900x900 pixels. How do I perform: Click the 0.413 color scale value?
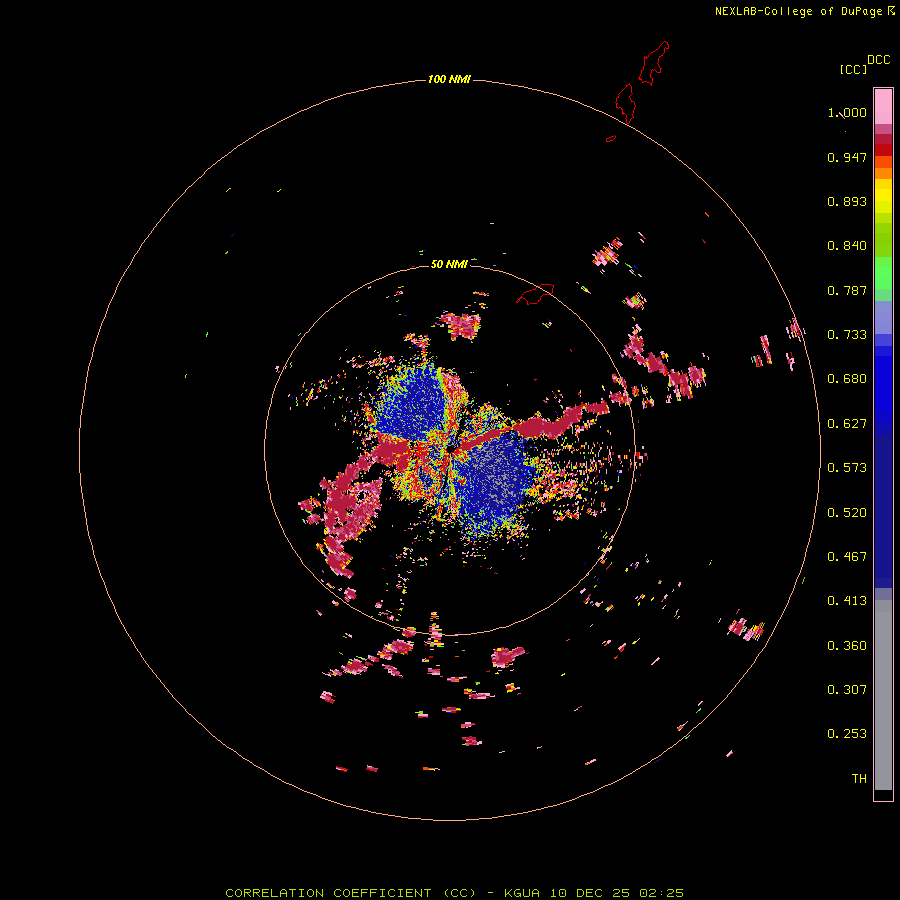847,601
